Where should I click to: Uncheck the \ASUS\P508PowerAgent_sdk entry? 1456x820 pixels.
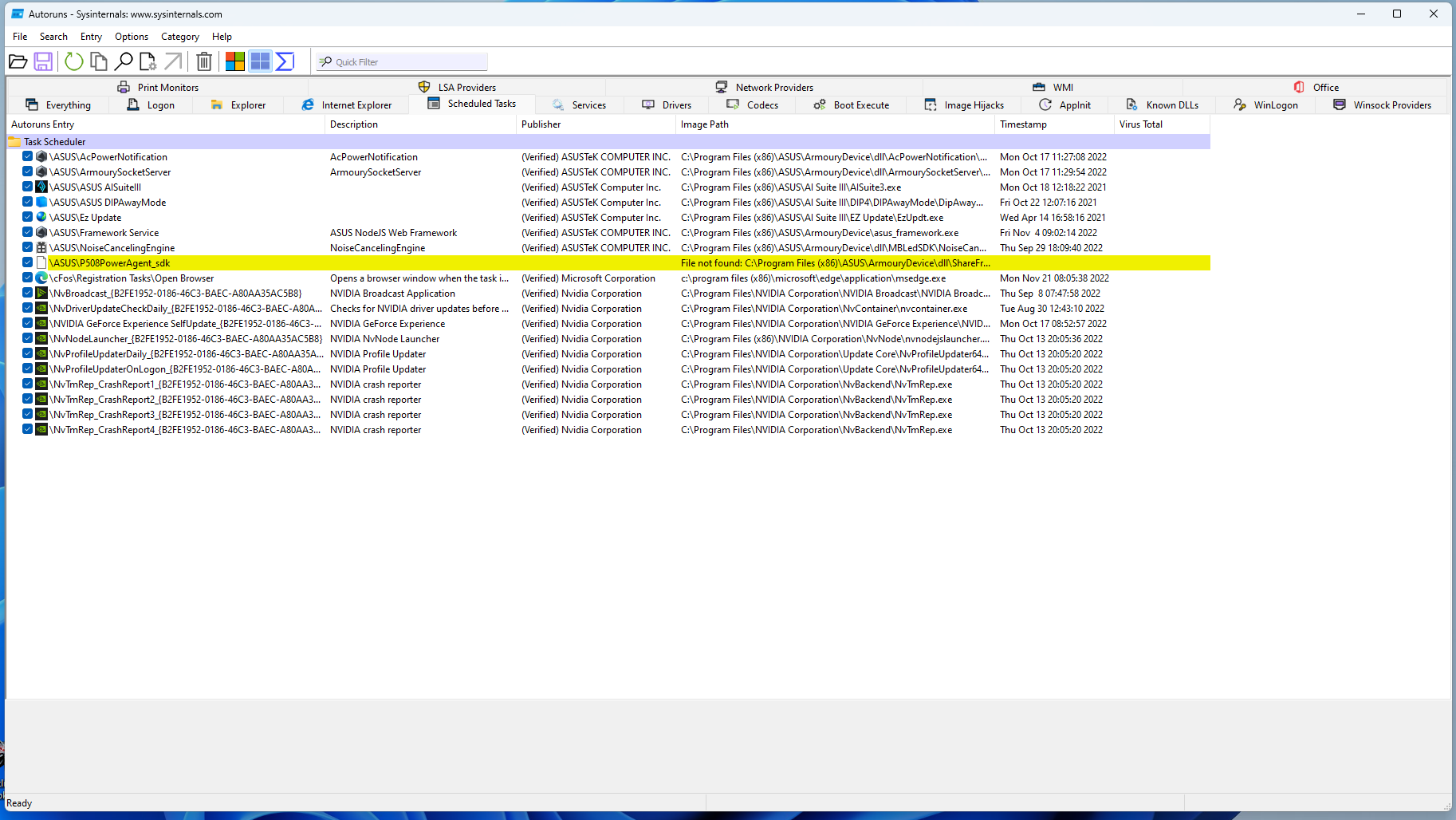pos(27,263)
